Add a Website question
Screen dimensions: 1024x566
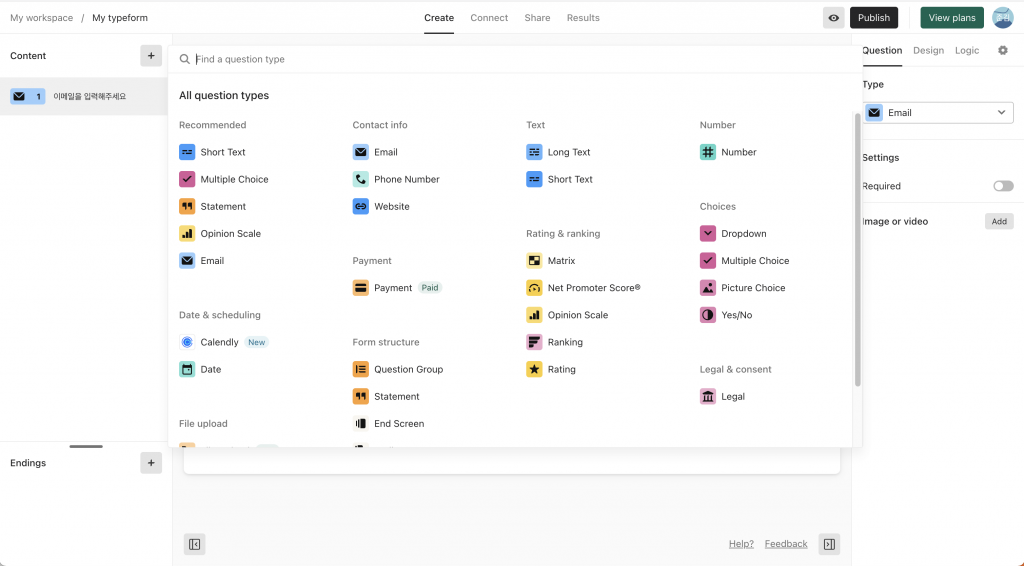coord(381,206)
